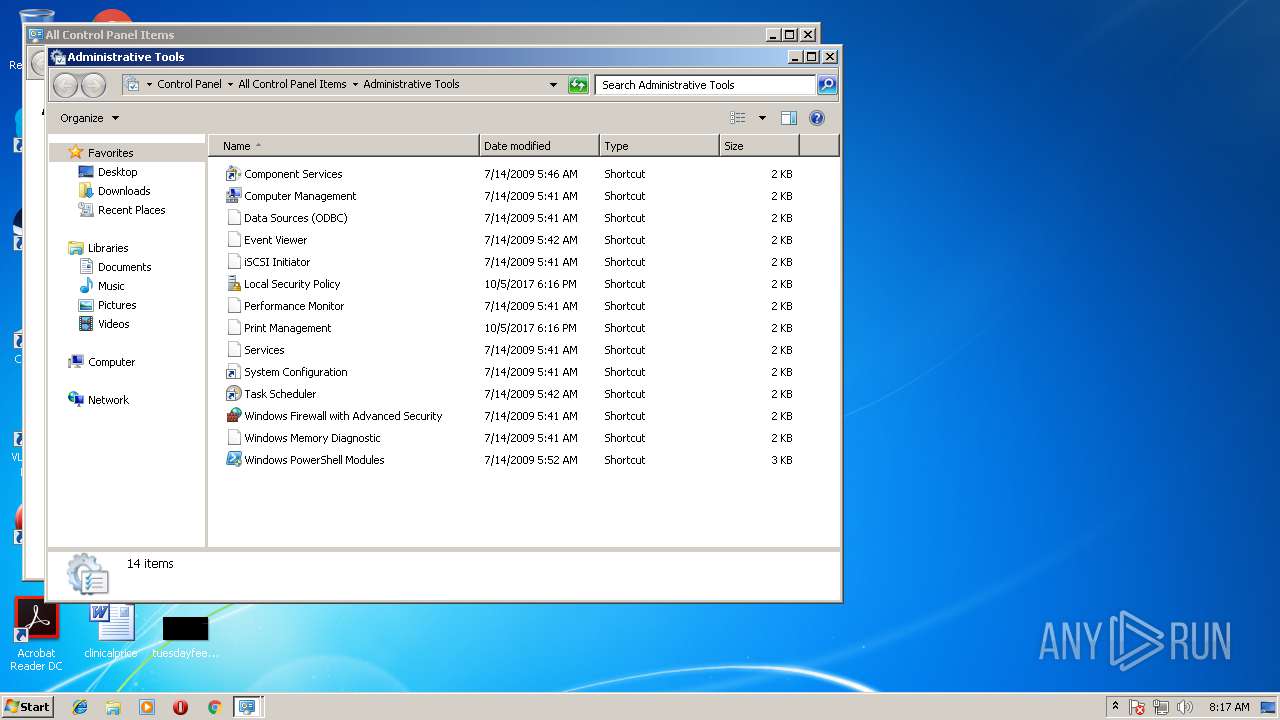Launch Internet Explorer from taskbar
Viewport: 1280px width, 720px height.
pyautogui.click(x=80, y=707)
